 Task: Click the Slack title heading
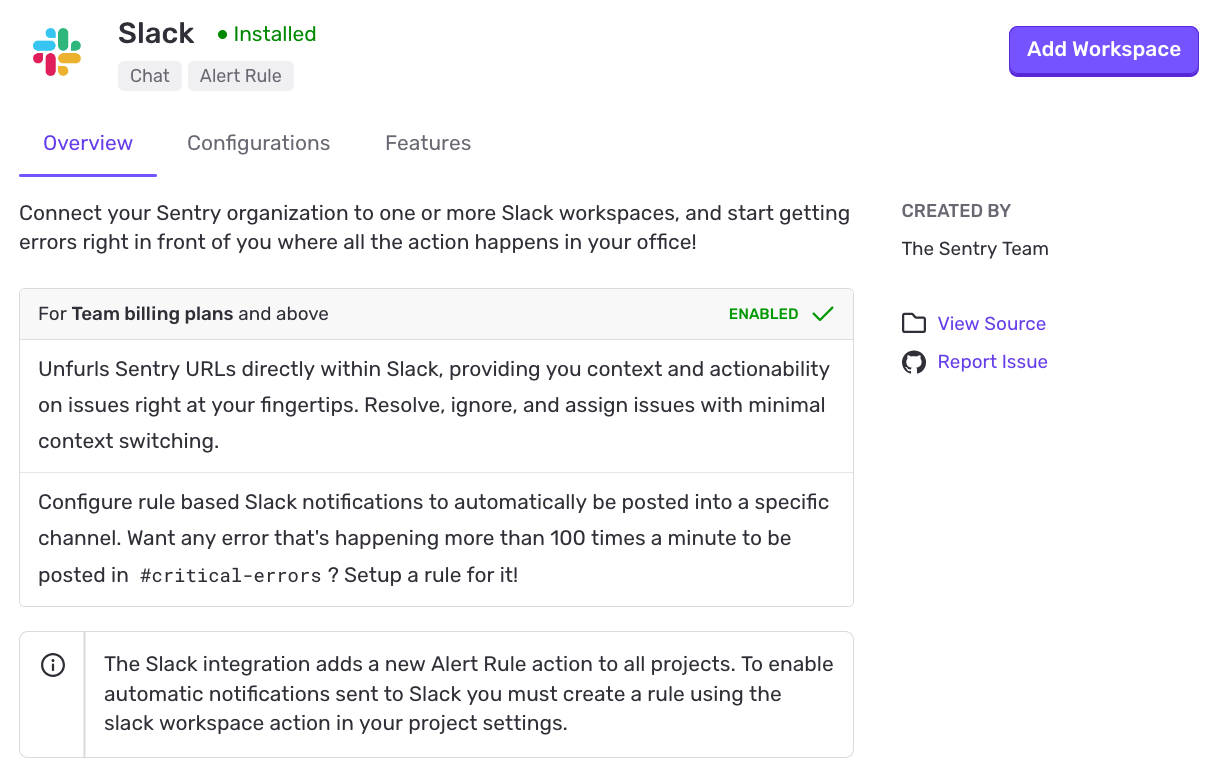tap(156, 33)
